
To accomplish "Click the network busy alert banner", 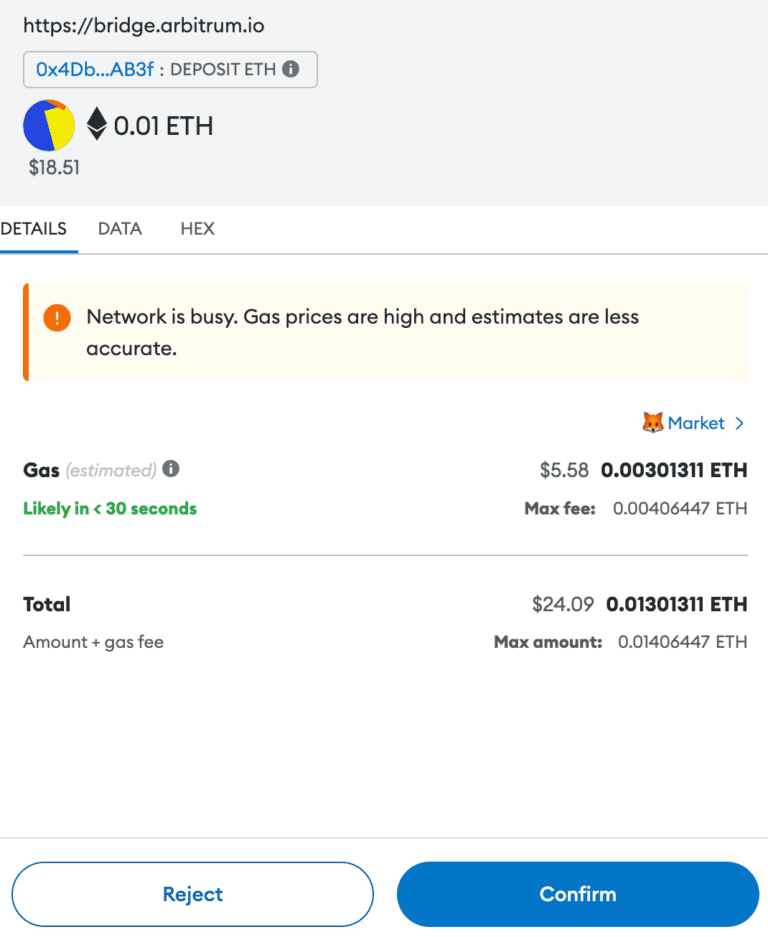I will (x=384, y=330).
